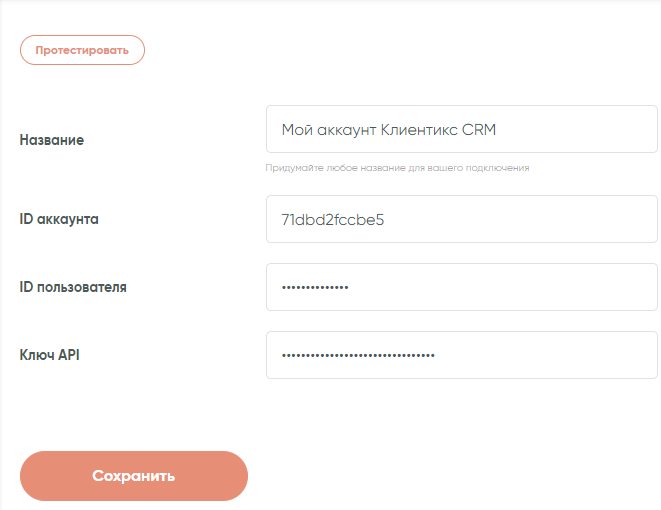Focus the Ключ API field
Viewport: 661px width, 510px height.
tap(460, 355)
